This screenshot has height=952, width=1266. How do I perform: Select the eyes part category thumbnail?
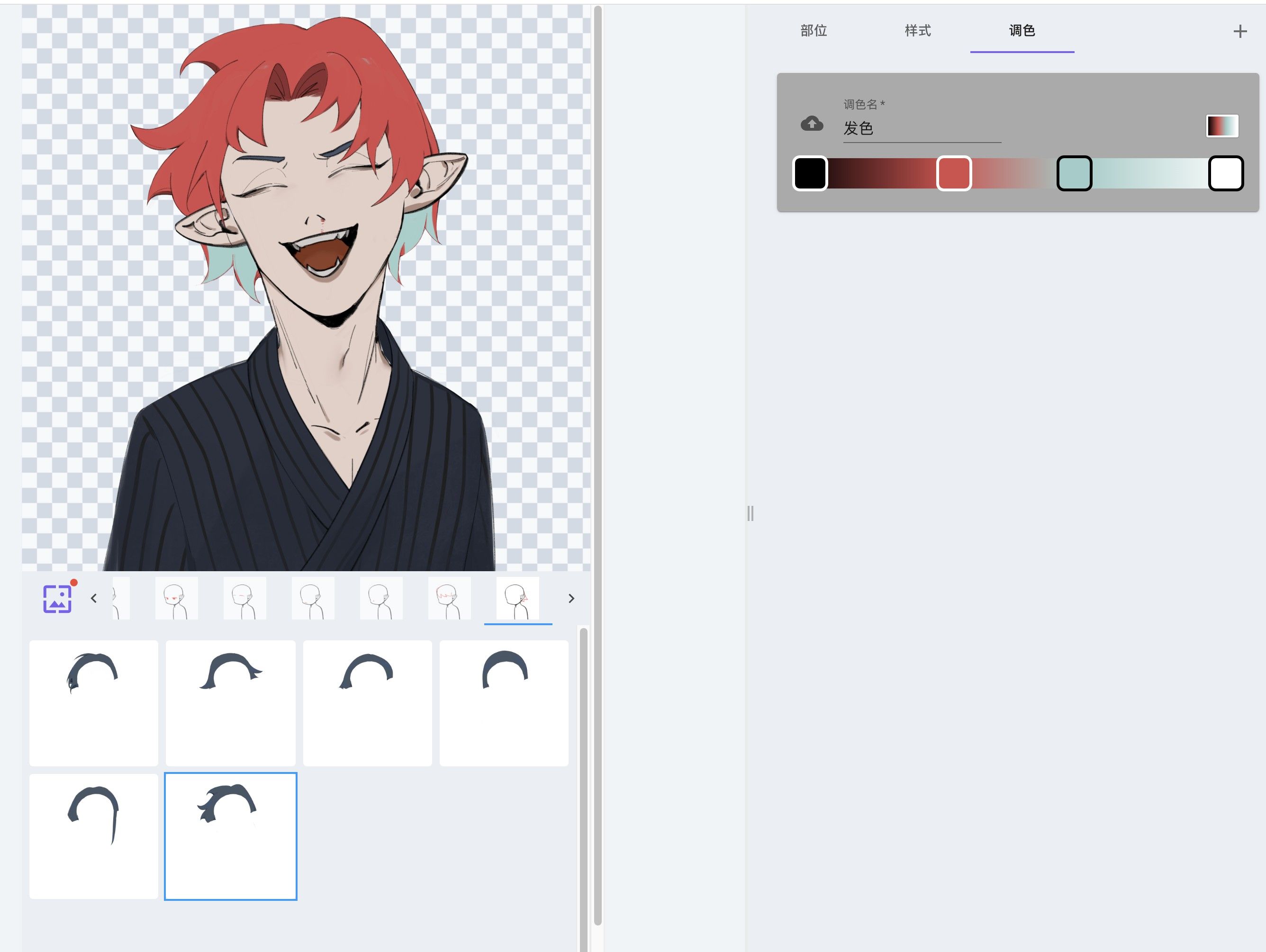(177, 598)
